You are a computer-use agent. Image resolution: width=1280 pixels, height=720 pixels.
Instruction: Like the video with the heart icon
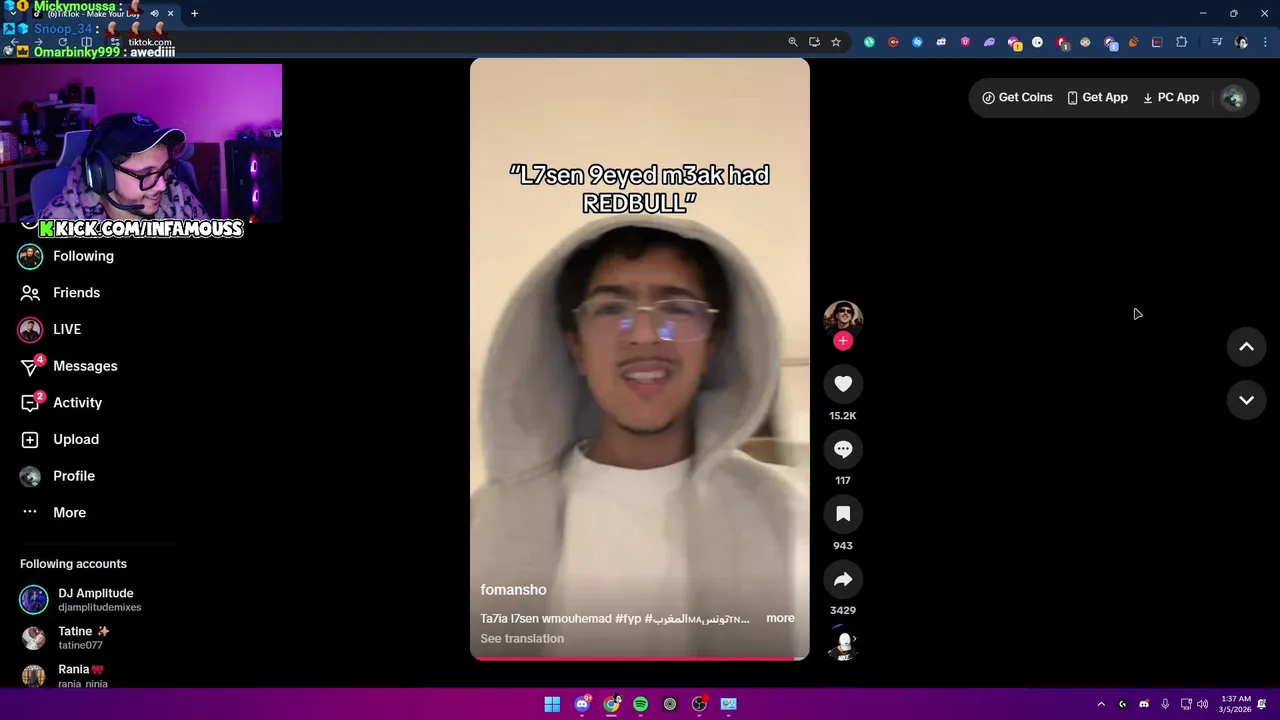pyautogui.click(x=843, y=384)
